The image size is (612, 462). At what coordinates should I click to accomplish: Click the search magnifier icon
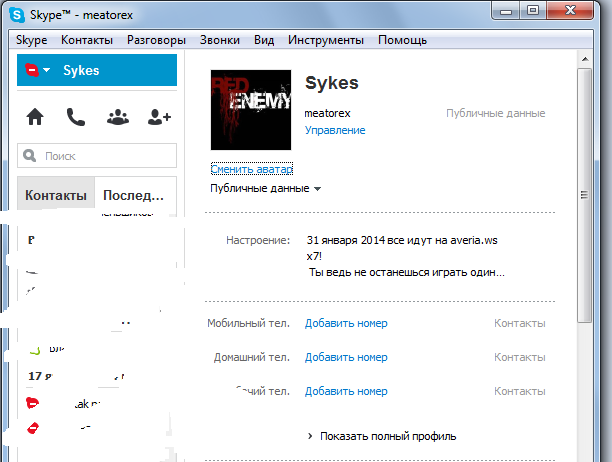(x=31, y=156)
